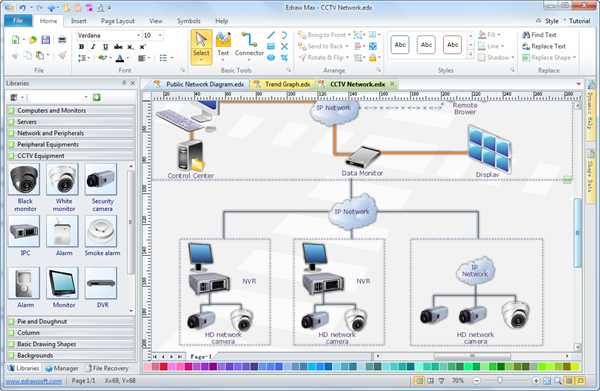
Task: Open the Verdana font name dropdown
Action: (x=138, y=35)
